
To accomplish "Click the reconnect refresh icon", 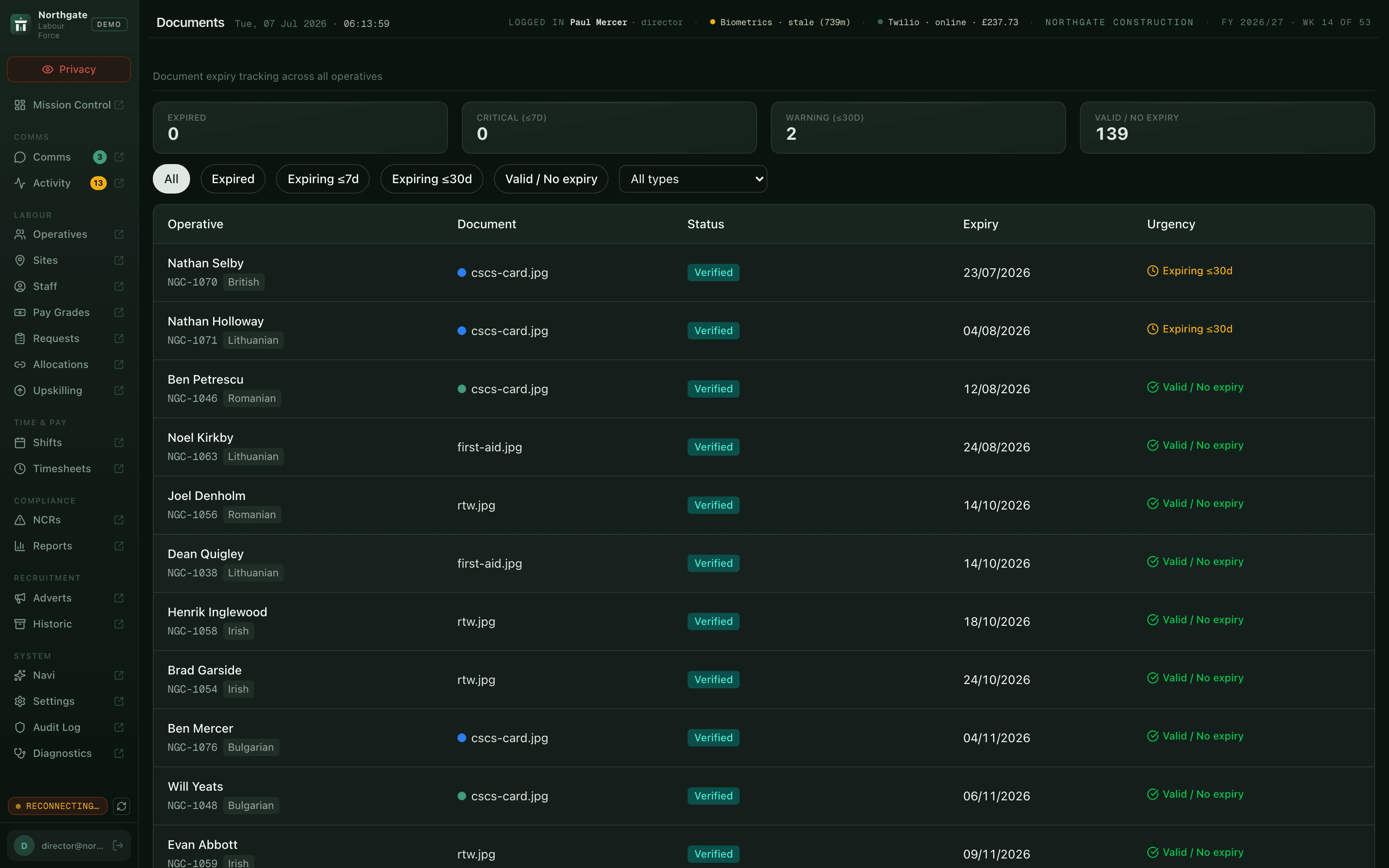I will (122, 806).
